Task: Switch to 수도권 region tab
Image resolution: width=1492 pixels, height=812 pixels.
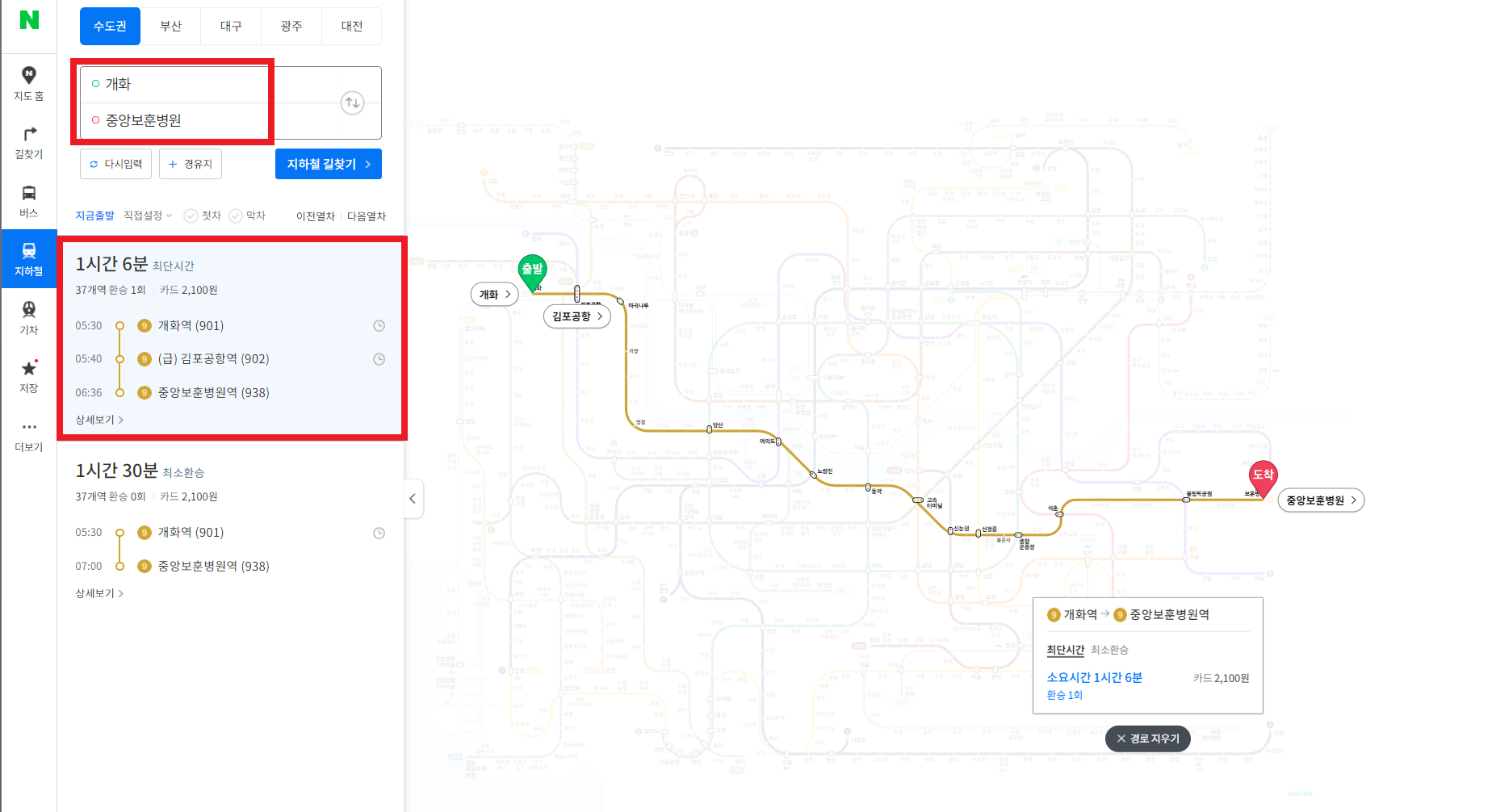Action: pos(110,26)
